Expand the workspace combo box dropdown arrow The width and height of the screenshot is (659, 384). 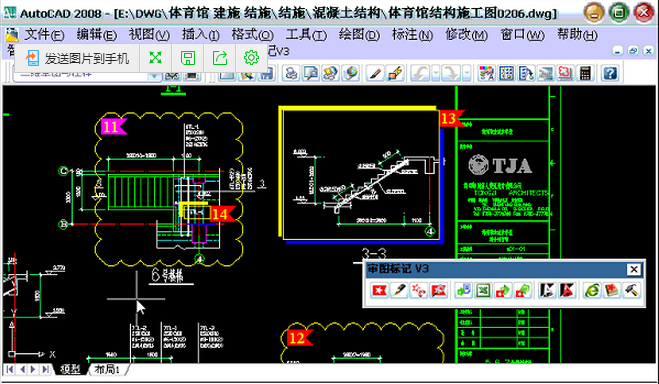(155, 76)
